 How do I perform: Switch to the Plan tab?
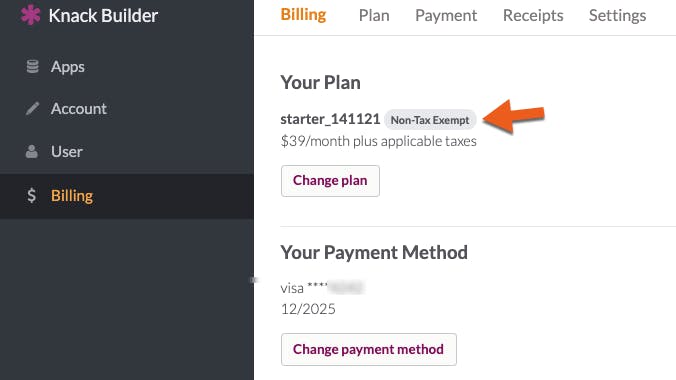pyautogui.click(x=374, y=16)
